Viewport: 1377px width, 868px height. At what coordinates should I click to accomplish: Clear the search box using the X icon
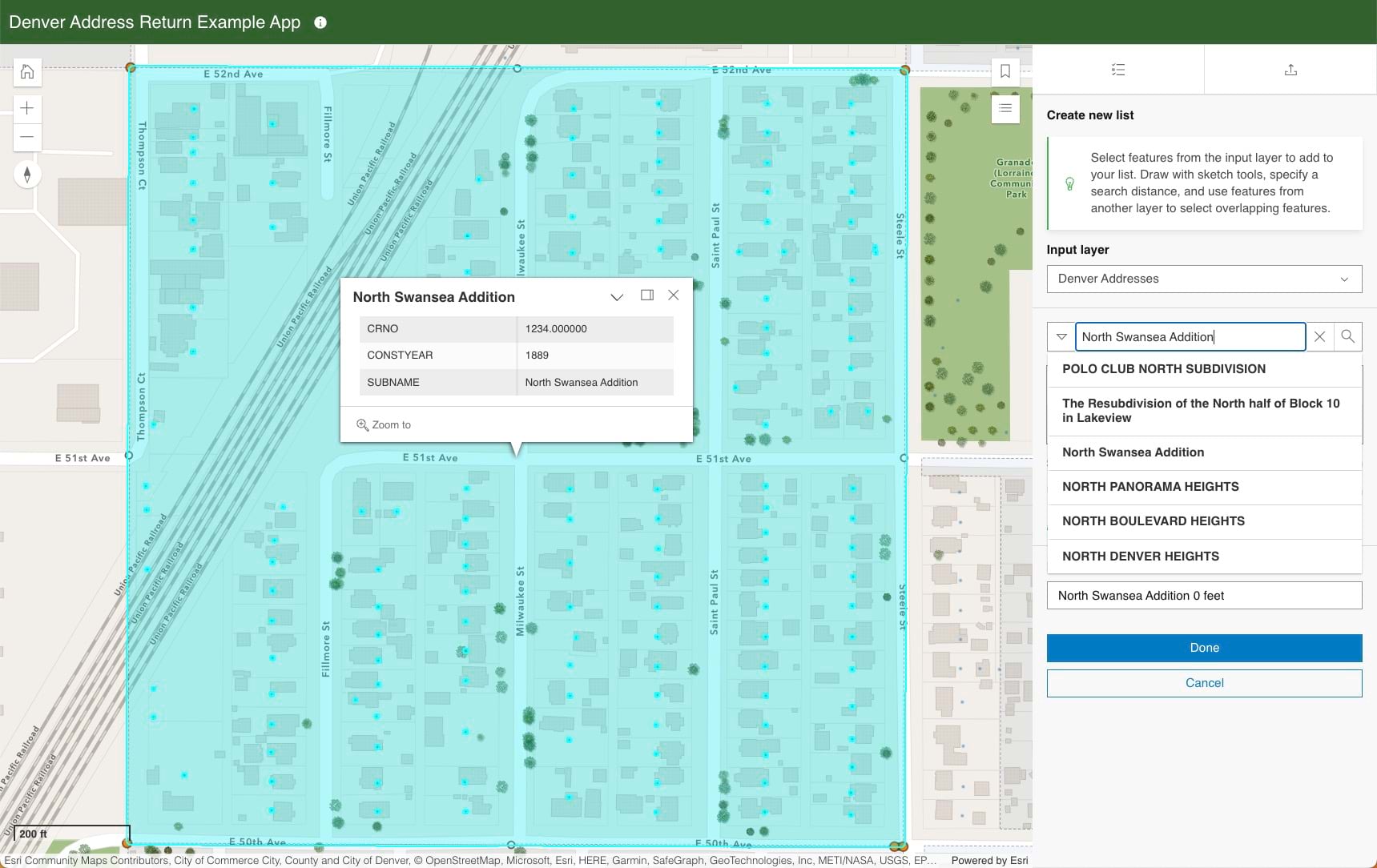click(x=1319, y=336)
